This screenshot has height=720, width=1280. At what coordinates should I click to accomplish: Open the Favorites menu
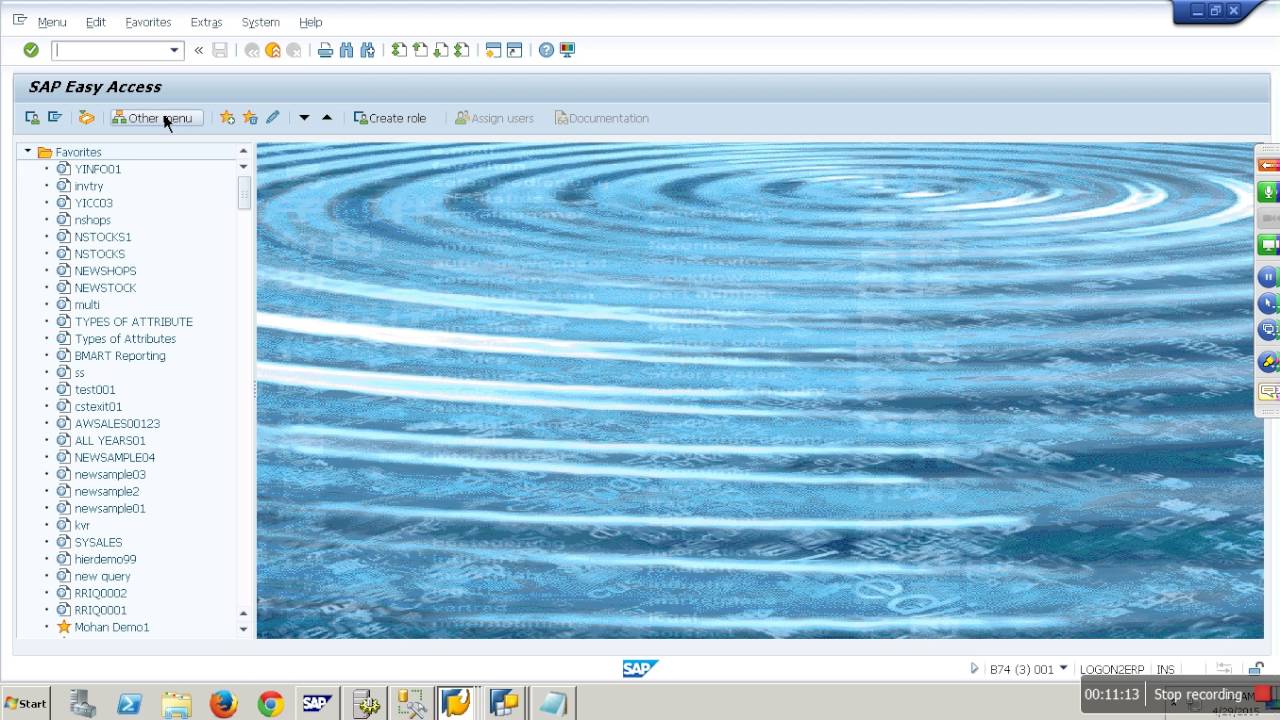click(148, 22)
